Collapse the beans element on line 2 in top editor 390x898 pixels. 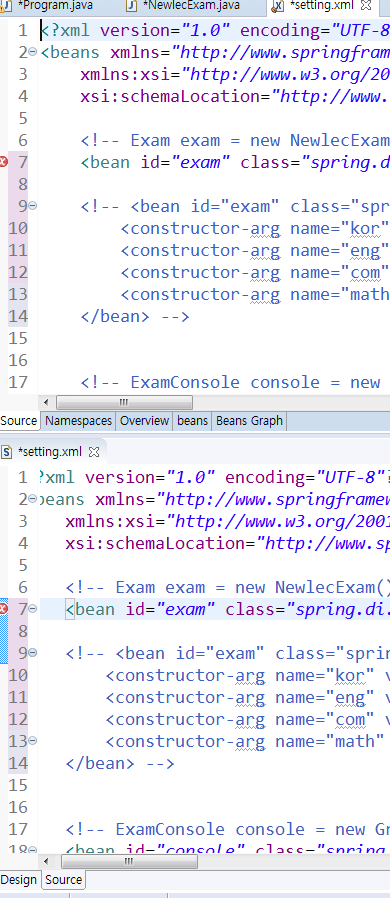33,53
